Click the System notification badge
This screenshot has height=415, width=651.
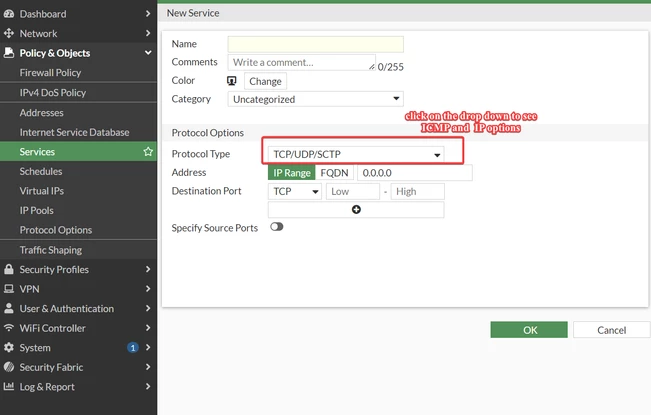(132, 347)
